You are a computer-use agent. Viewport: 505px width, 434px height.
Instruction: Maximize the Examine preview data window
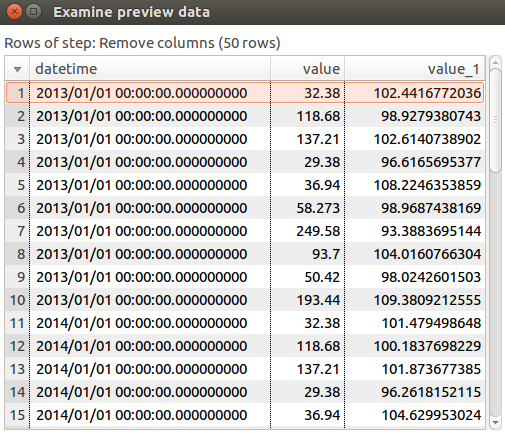(x=33, y=12)
